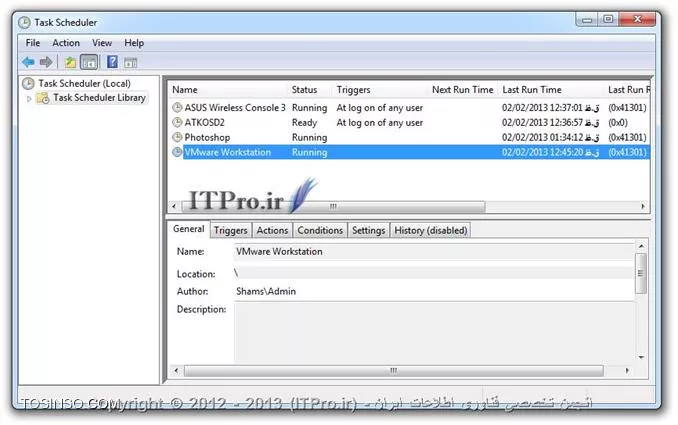Expand the Task Scheduler Library tree node
The image size is (678, 425).
[x=29, y=99]
